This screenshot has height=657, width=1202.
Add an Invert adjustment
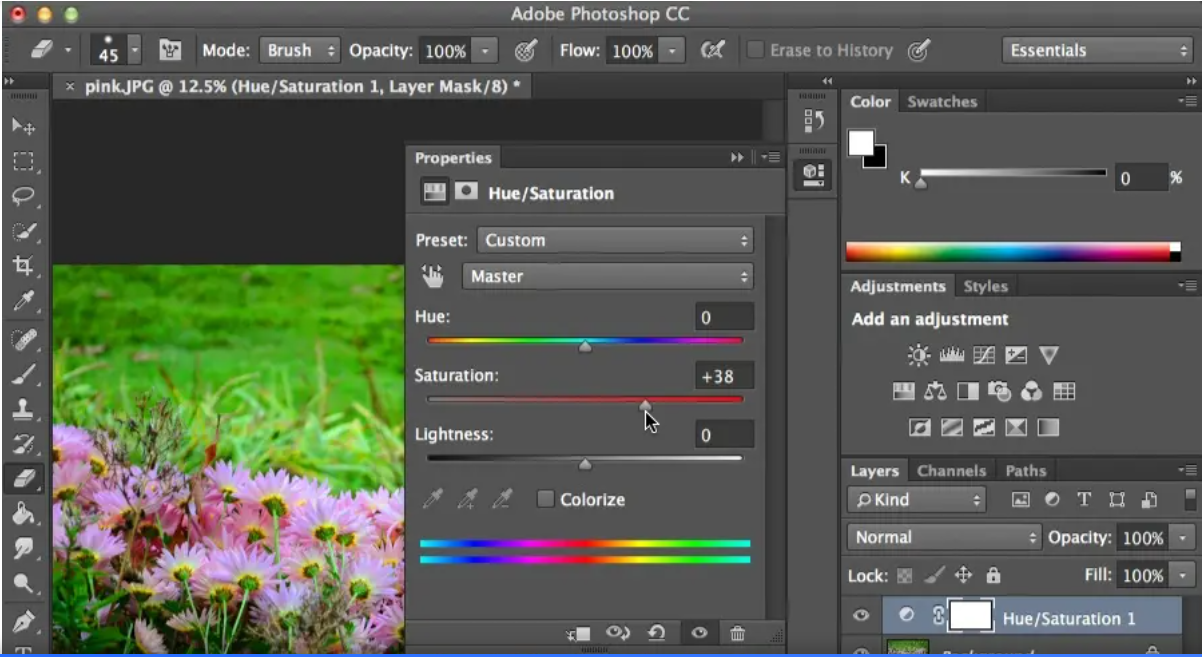coord(919,427)
